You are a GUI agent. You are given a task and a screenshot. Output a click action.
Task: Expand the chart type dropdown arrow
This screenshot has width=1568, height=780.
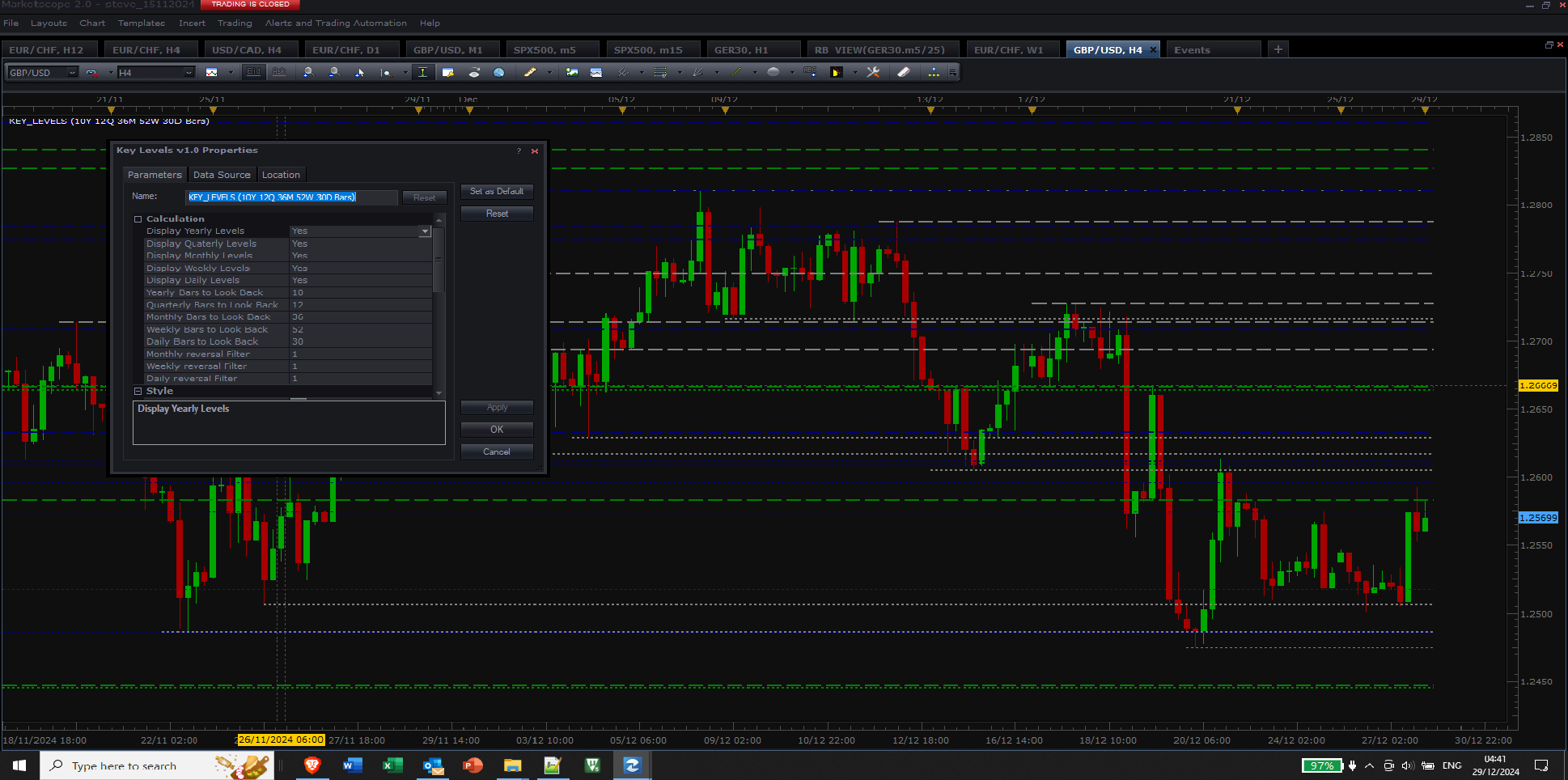231,73
